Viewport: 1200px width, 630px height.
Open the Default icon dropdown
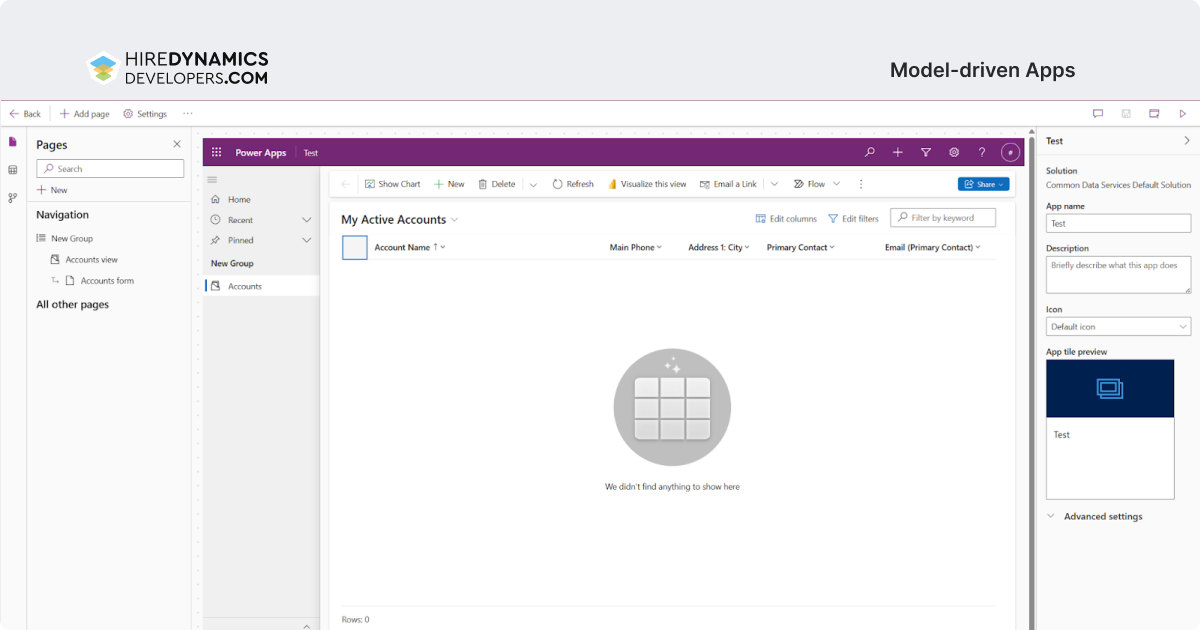point(1118,327)
